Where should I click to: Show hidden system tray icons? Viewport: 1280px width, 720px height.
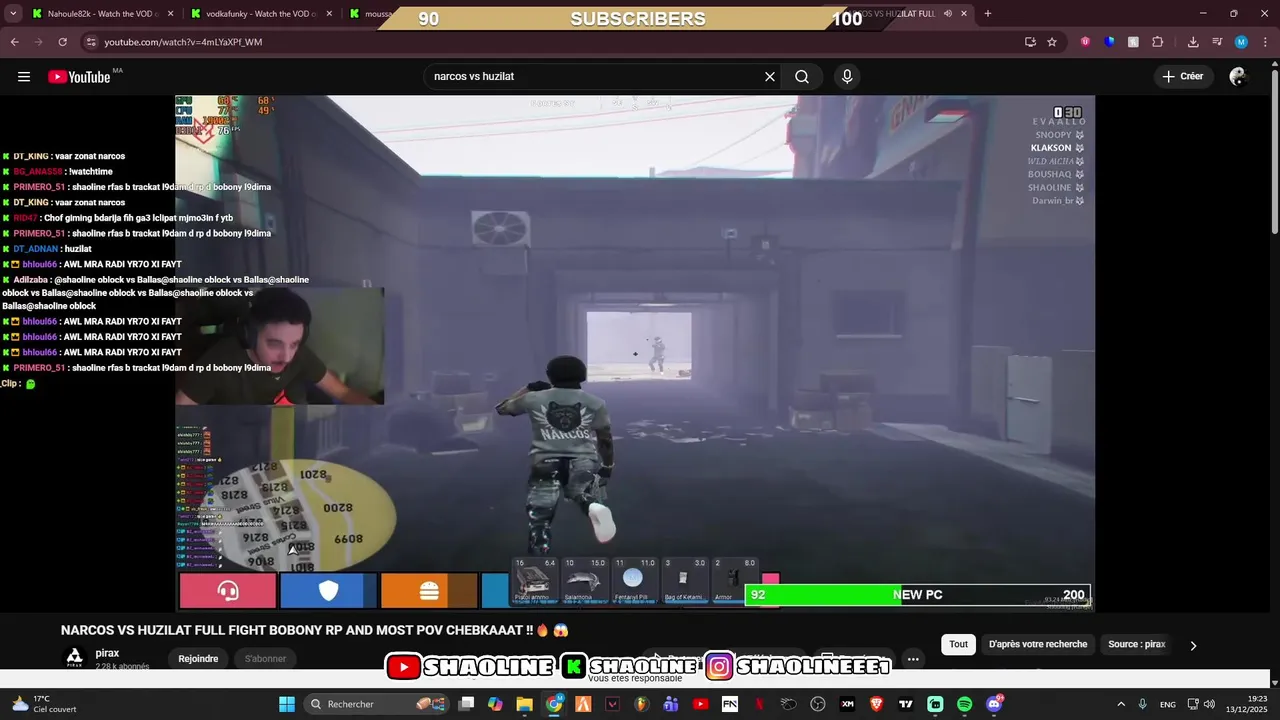coord(1121,704)
